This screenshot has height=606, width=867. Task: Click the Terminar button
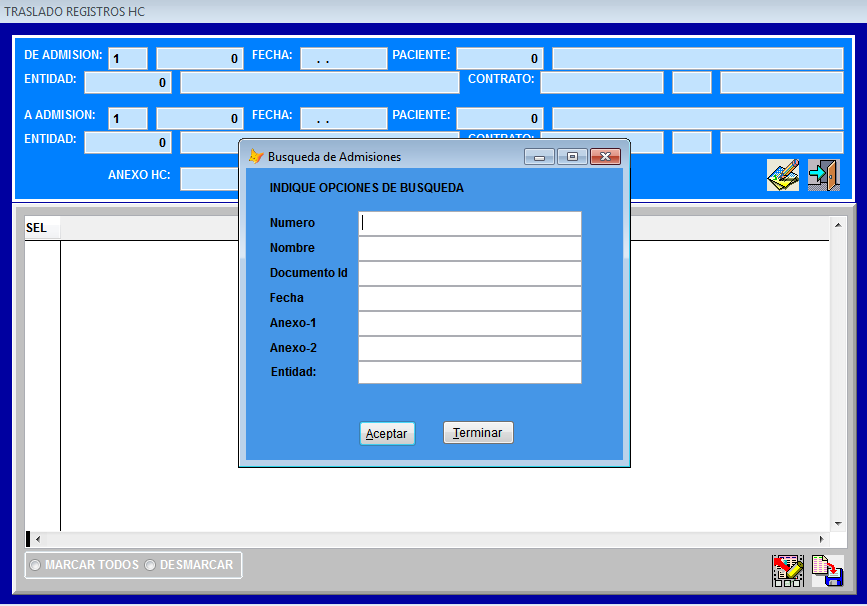(x=478, y=432)
